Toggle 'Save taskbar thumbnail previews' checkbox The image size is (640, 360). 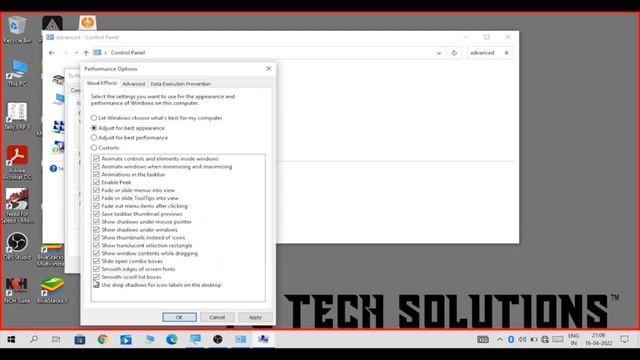point(96,214)
